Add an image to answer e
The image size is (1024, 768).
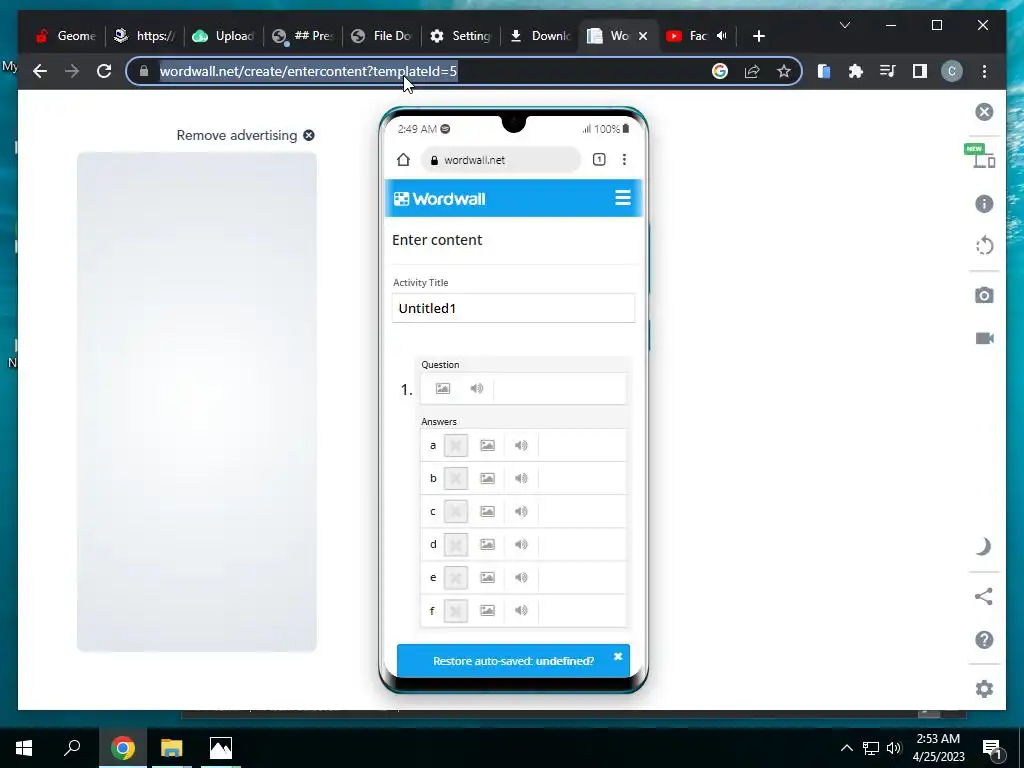487,577
